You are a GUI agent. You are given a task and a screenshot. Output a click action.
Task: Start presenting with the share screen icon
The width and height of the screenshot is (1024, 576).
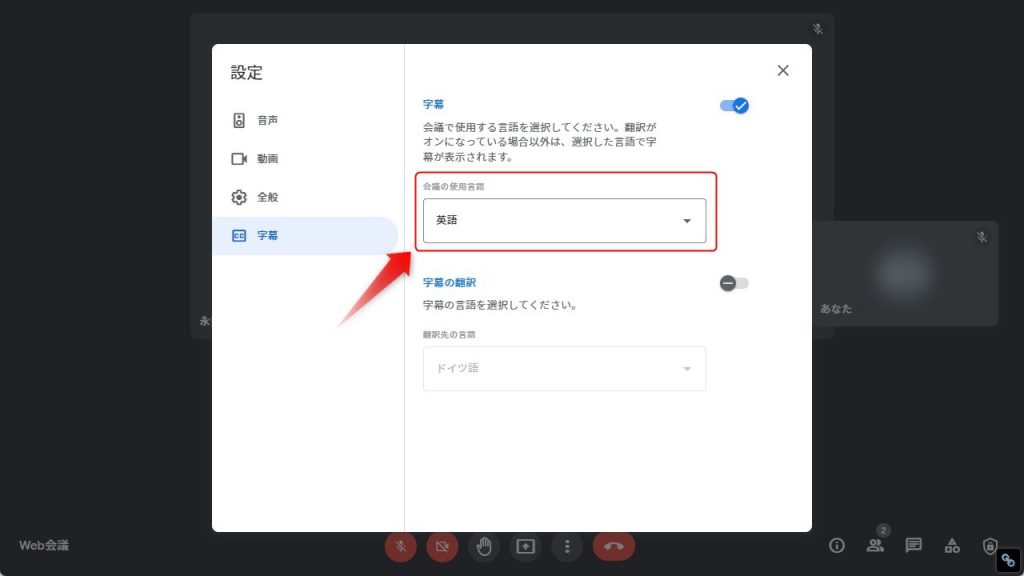526,546
